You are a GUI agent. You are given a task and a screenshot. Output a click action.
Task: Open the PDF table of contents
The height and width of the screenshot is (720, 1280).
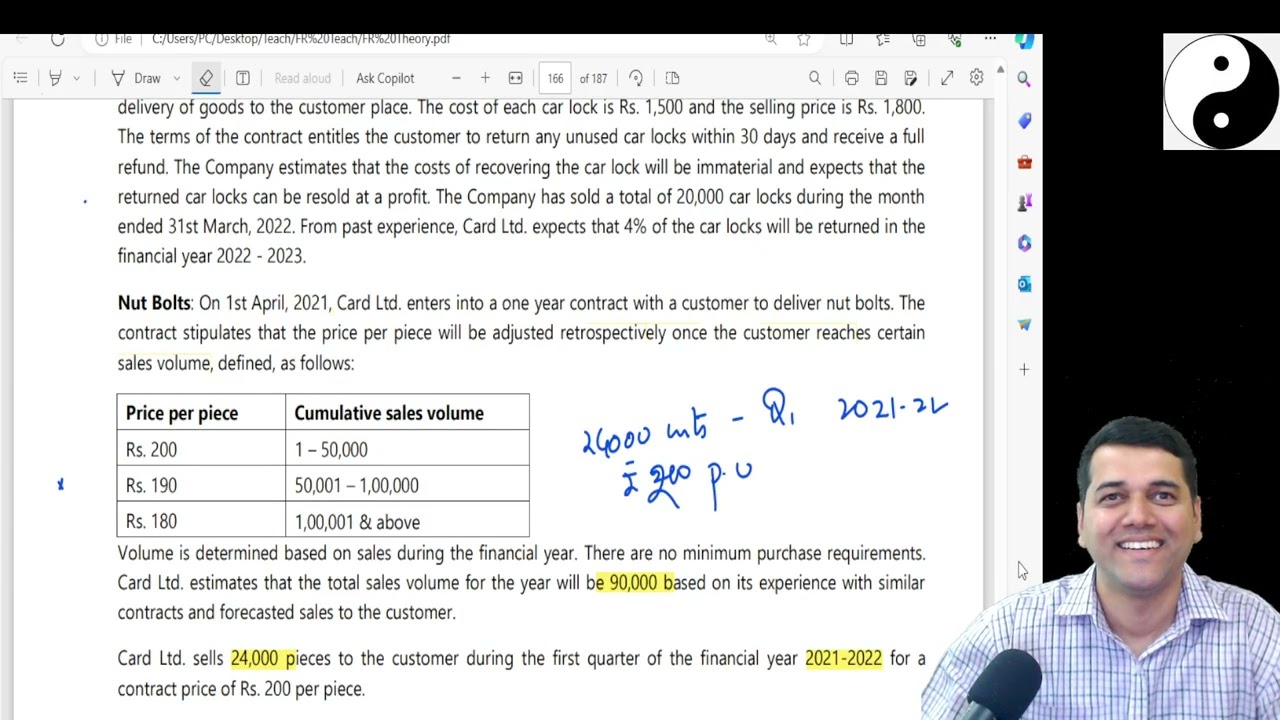click(20, 78)
